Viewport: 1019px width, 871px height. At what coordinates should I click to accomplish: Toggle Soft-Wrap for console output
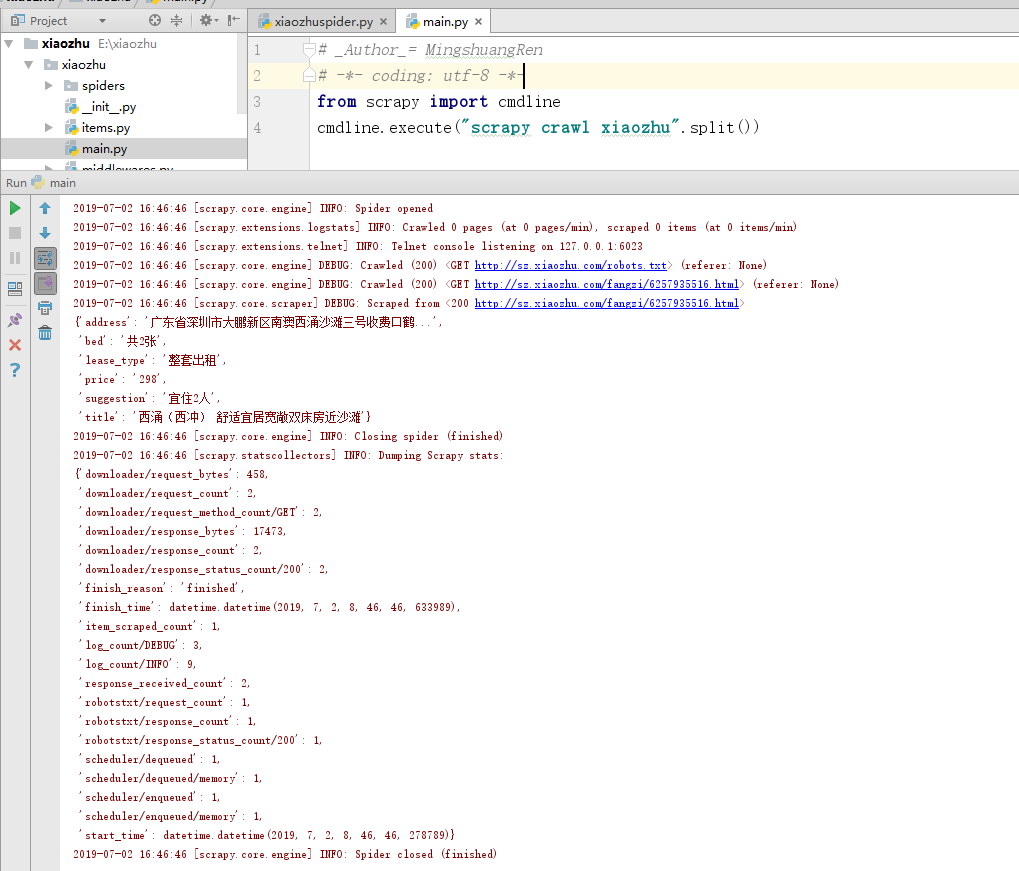(45, 259)
